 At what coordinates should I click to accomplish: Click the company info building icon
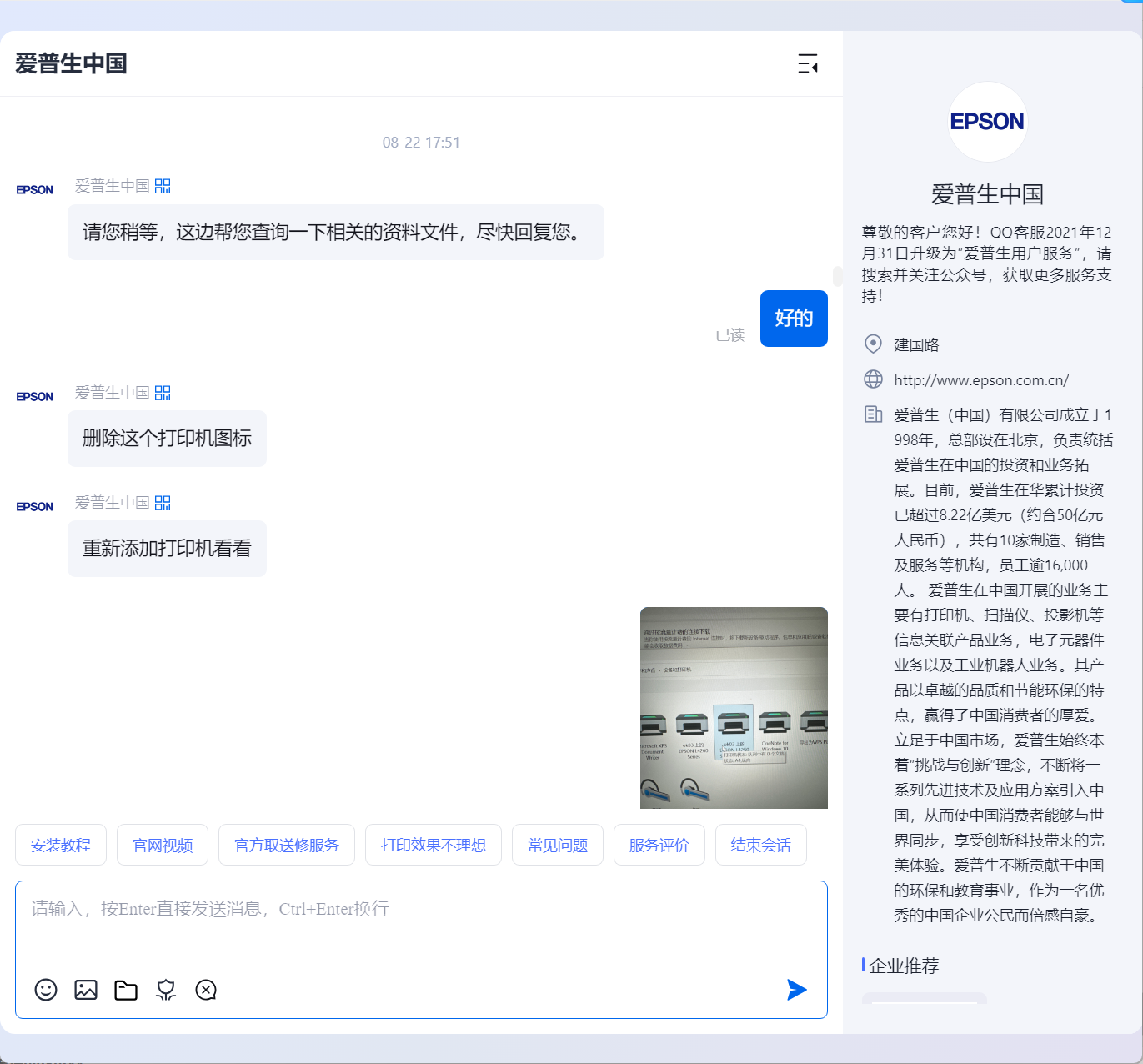[x=873, y=414]
